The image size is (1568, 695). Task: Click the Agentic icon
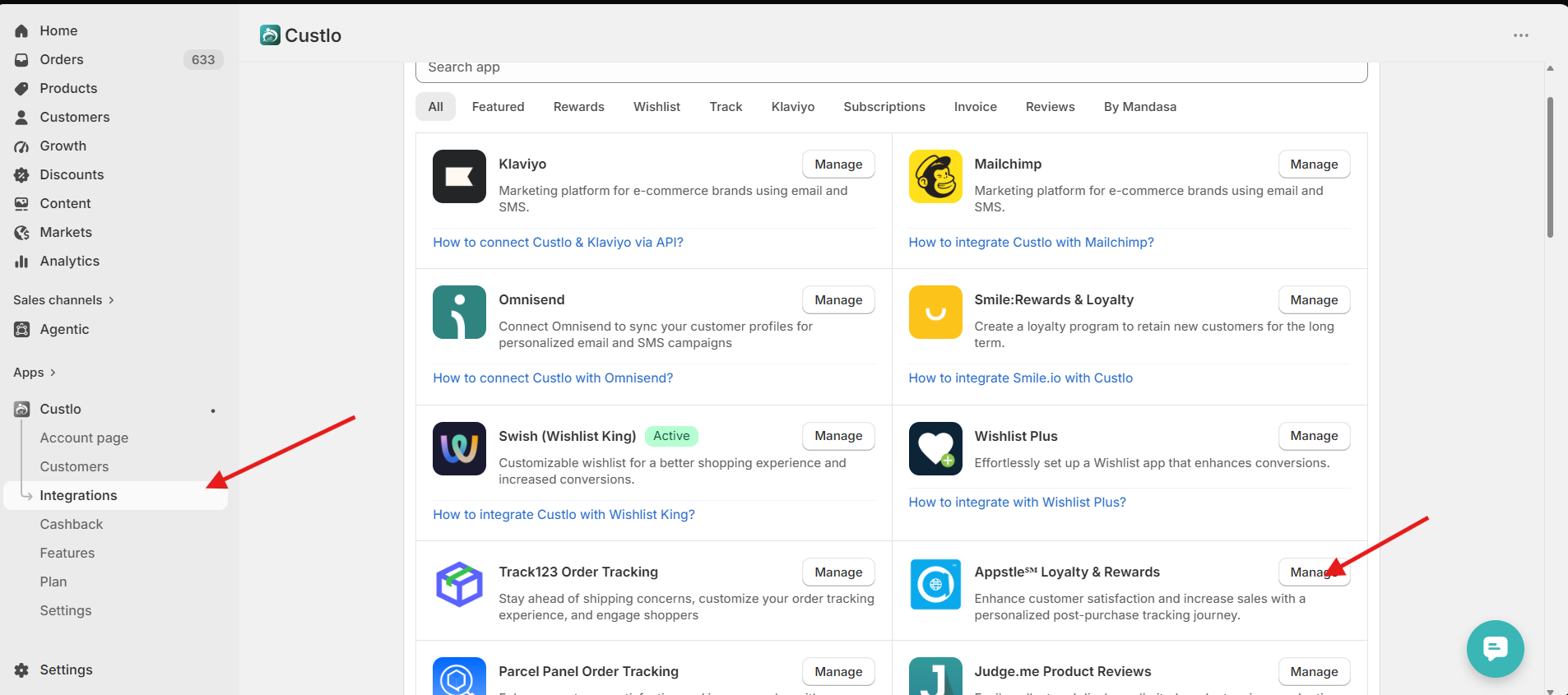click(x=21, y=329)
